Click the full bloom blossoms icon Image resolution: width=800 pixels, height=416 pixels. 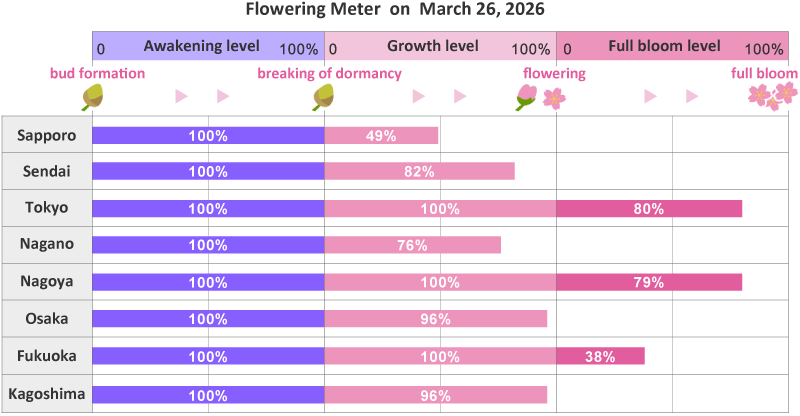773,96
